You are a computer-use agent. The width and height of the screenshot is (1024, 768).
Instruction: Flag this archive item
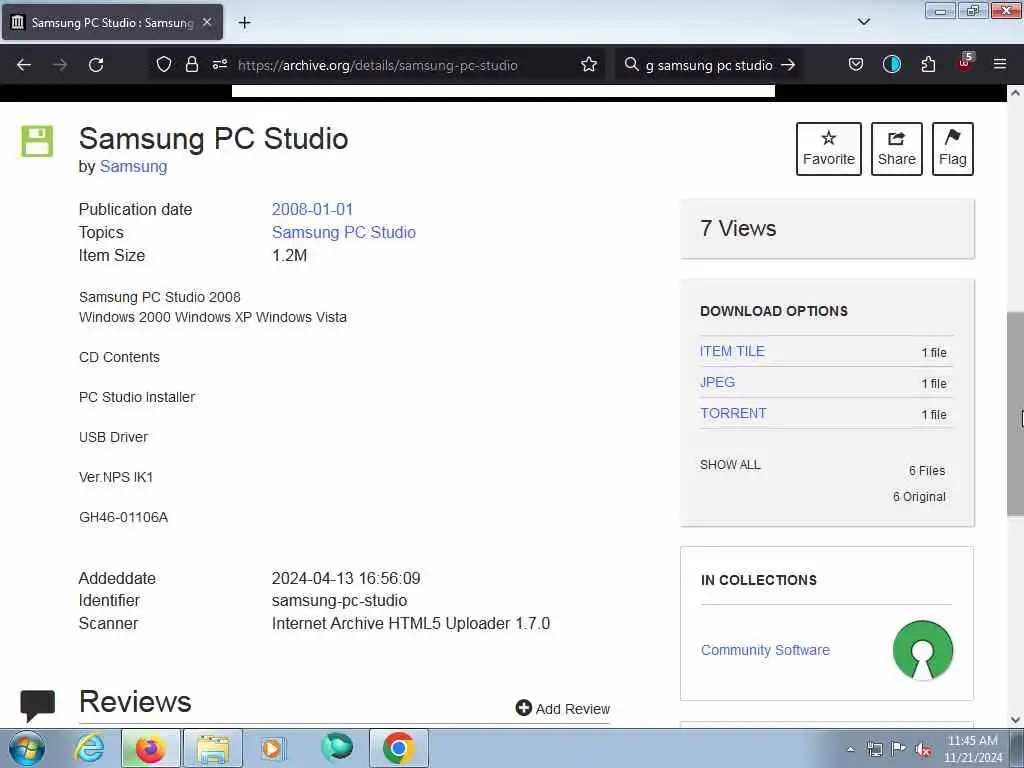click(953, 149)
